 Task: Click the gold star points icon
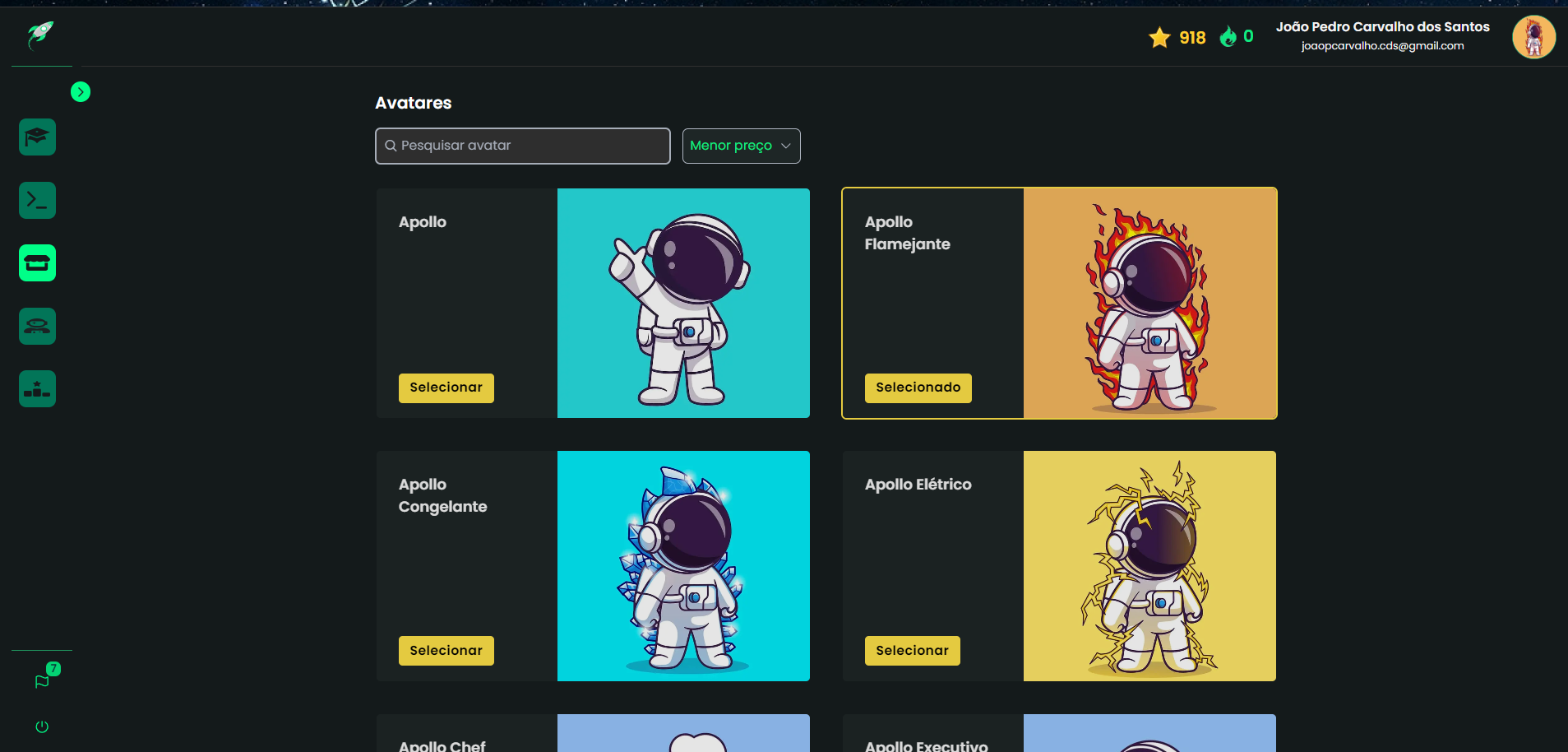tap(1159, 37)
